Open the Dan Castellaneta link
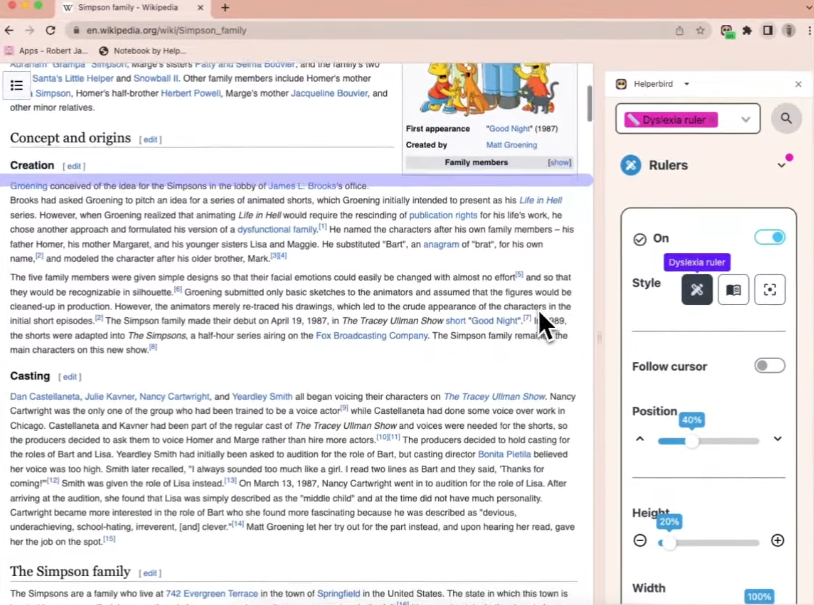814x605 pixels. click(x=45, y=397)
